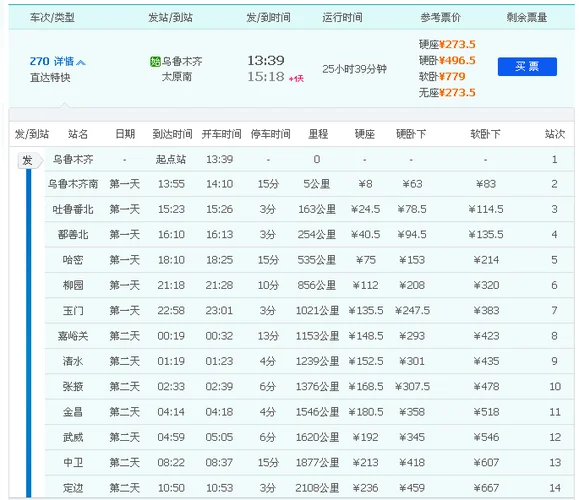Click the 04:18 departure time for 金昌
Viewport: 579px width, 500px height.
click(219, 412)
